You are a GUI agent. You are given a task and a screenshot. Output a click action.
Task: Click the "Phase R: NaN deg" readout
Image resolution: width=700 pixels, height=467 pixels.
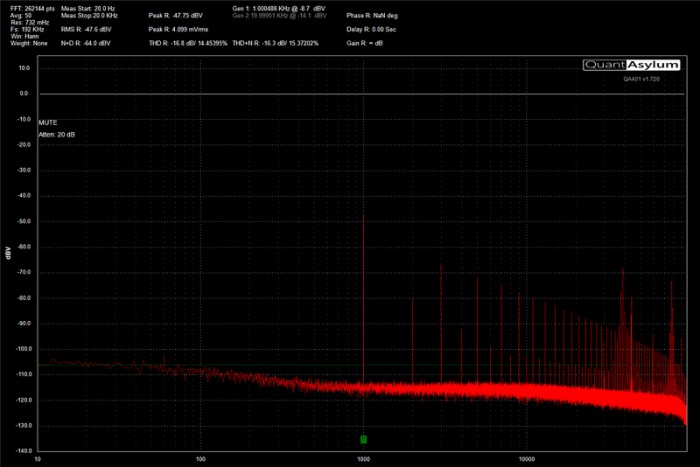click(372, 16)
